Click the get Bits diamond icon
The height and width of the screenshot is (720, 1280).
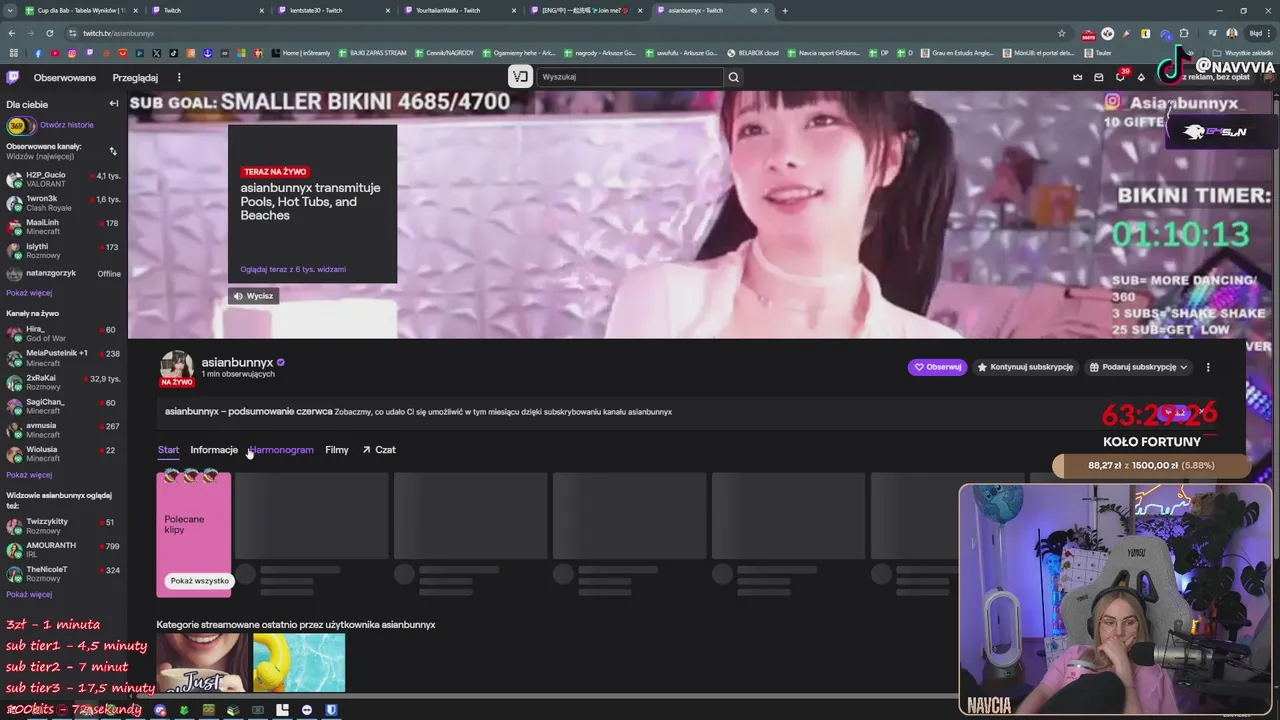pyautogui.click(x=1142, y=77)
